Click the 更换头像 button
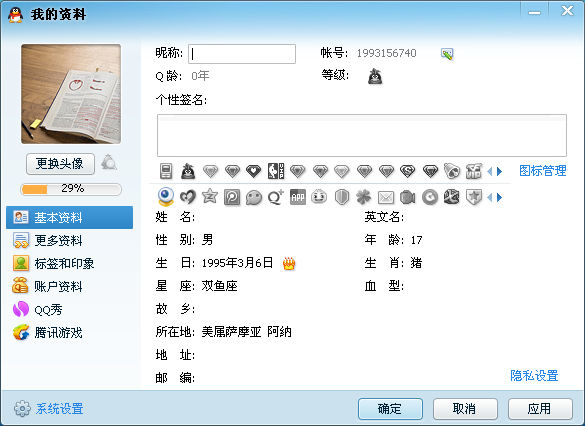The height and width of the screenshot is (426, 585). click(60, 164)
